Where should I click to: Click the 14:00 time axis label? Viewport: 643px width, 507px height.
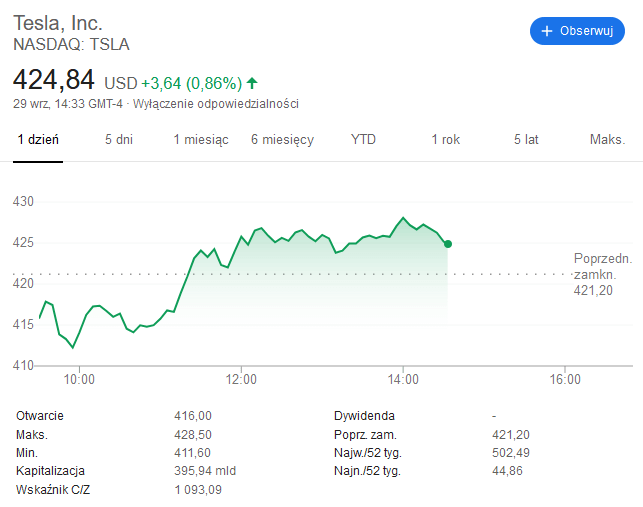pyautogui.click(x=403, y=379)
